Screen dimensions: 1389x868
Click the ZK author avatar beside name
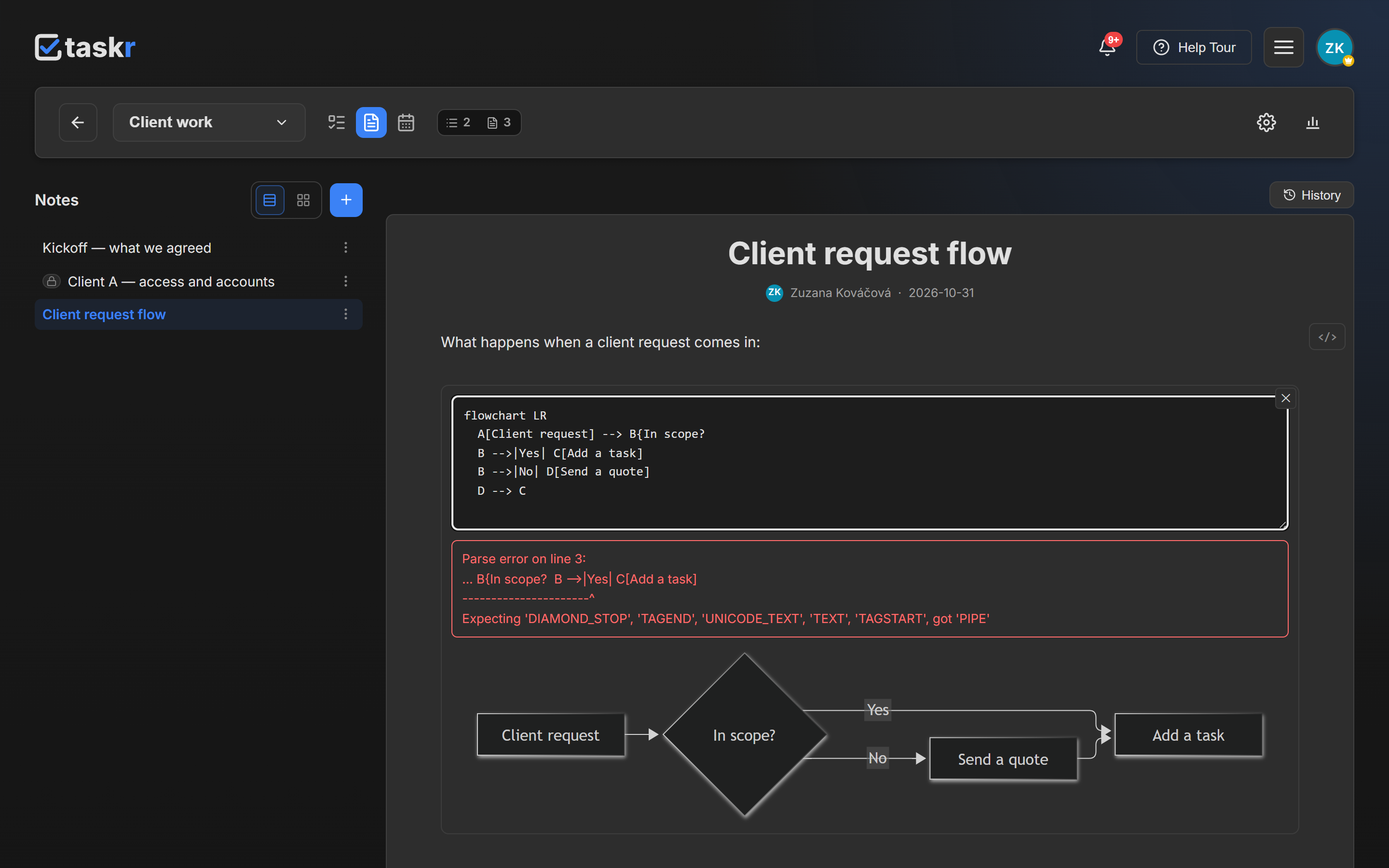coord(774,293)
